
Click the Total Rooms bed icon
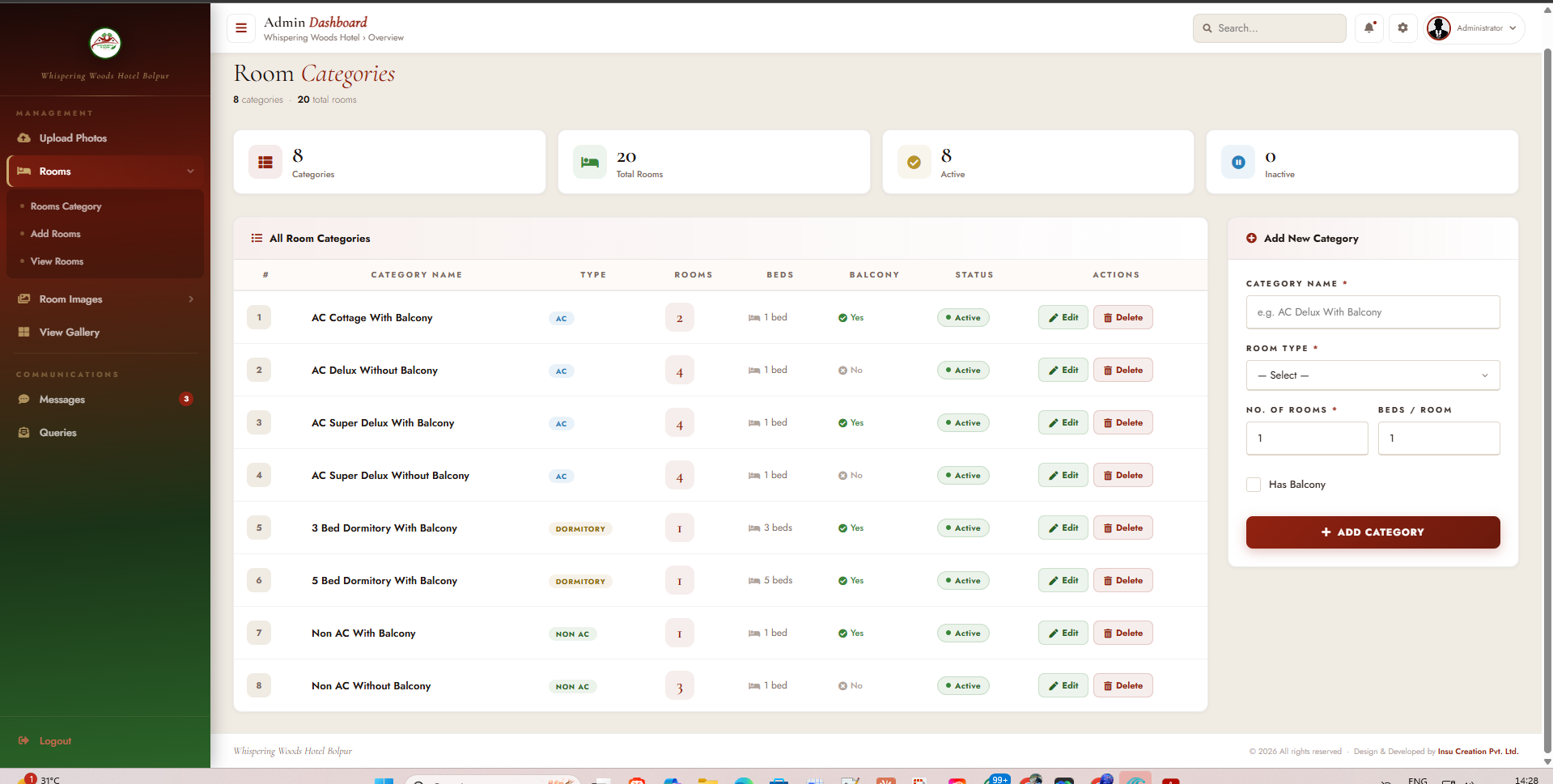pyautogui.click(x=590, y=163)
